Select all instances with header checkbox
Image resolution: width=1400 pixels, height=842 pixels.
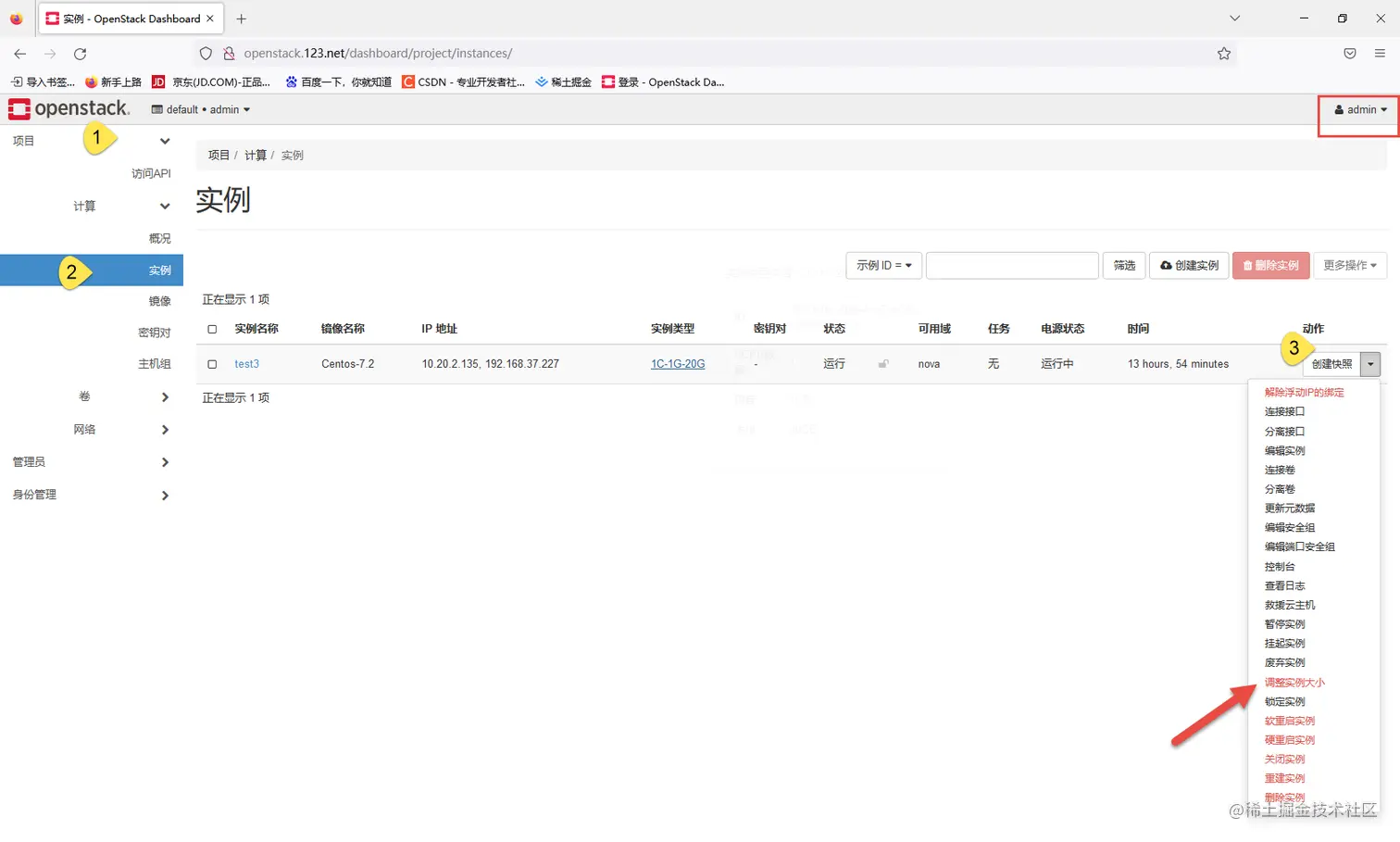[212, 329]
